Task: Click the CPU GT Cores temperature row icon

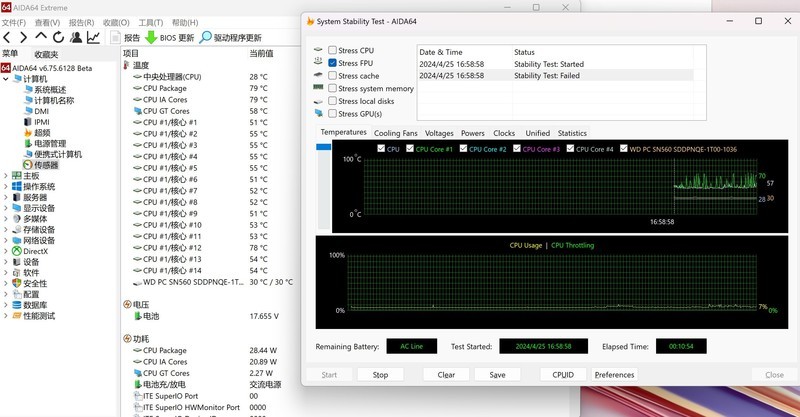Action: (137, 111)
